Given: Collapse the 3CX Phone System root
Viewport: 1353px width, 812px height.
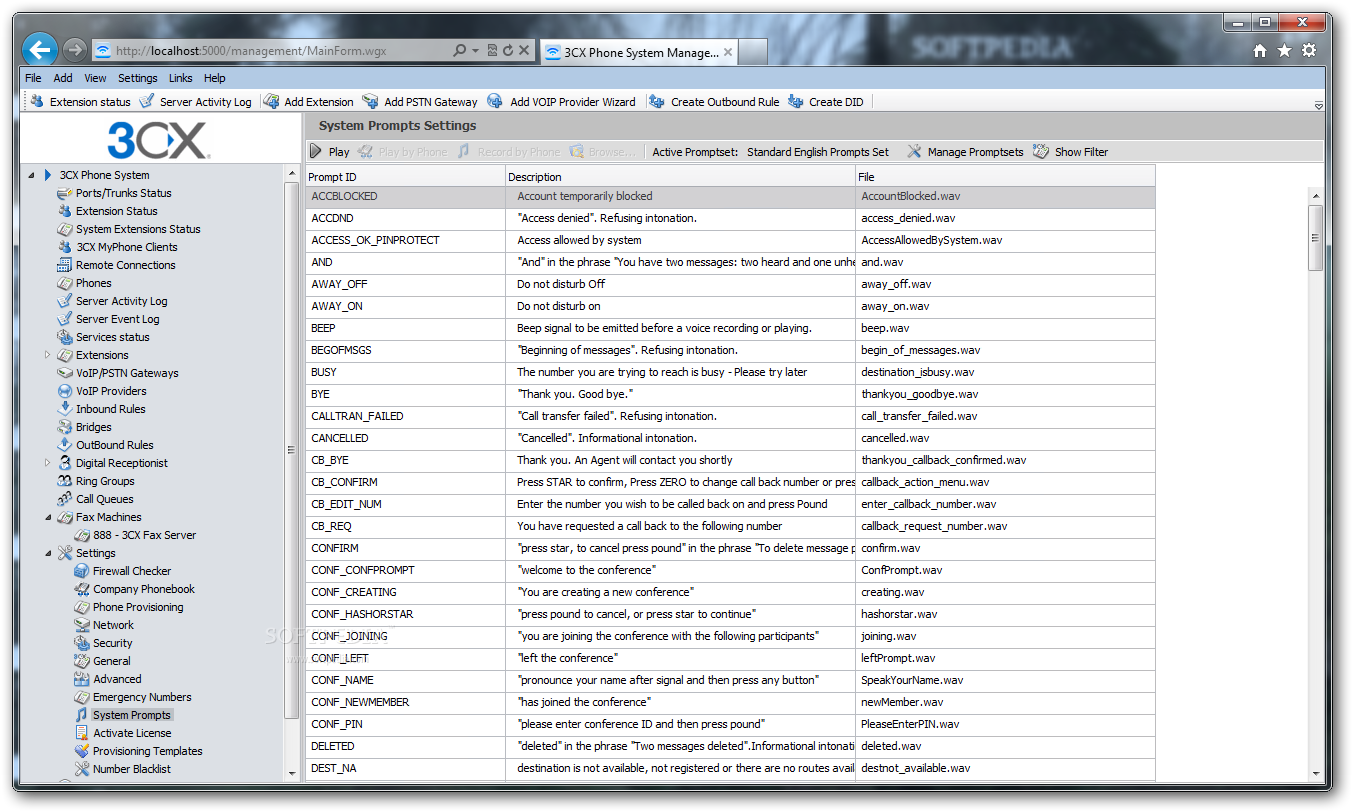Looking at the screenshot, I should tap(30, 175).
